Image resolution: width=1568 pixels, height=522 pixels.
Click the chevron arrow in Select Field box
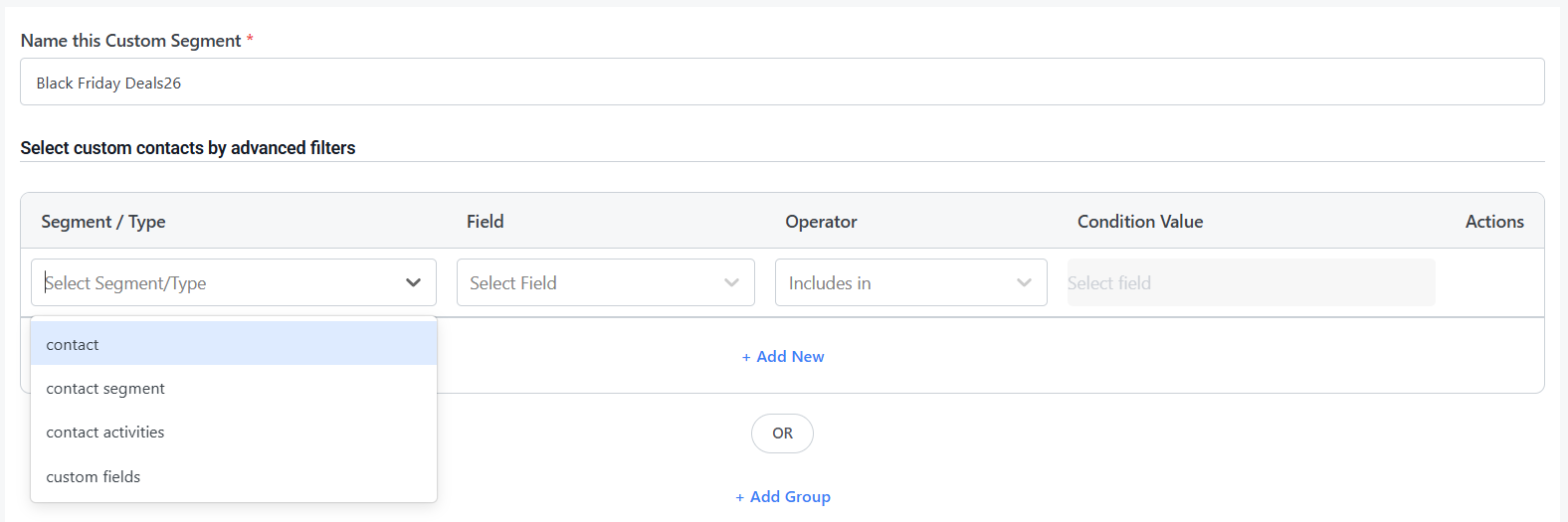pyautogui.click(x=732, y=282)
